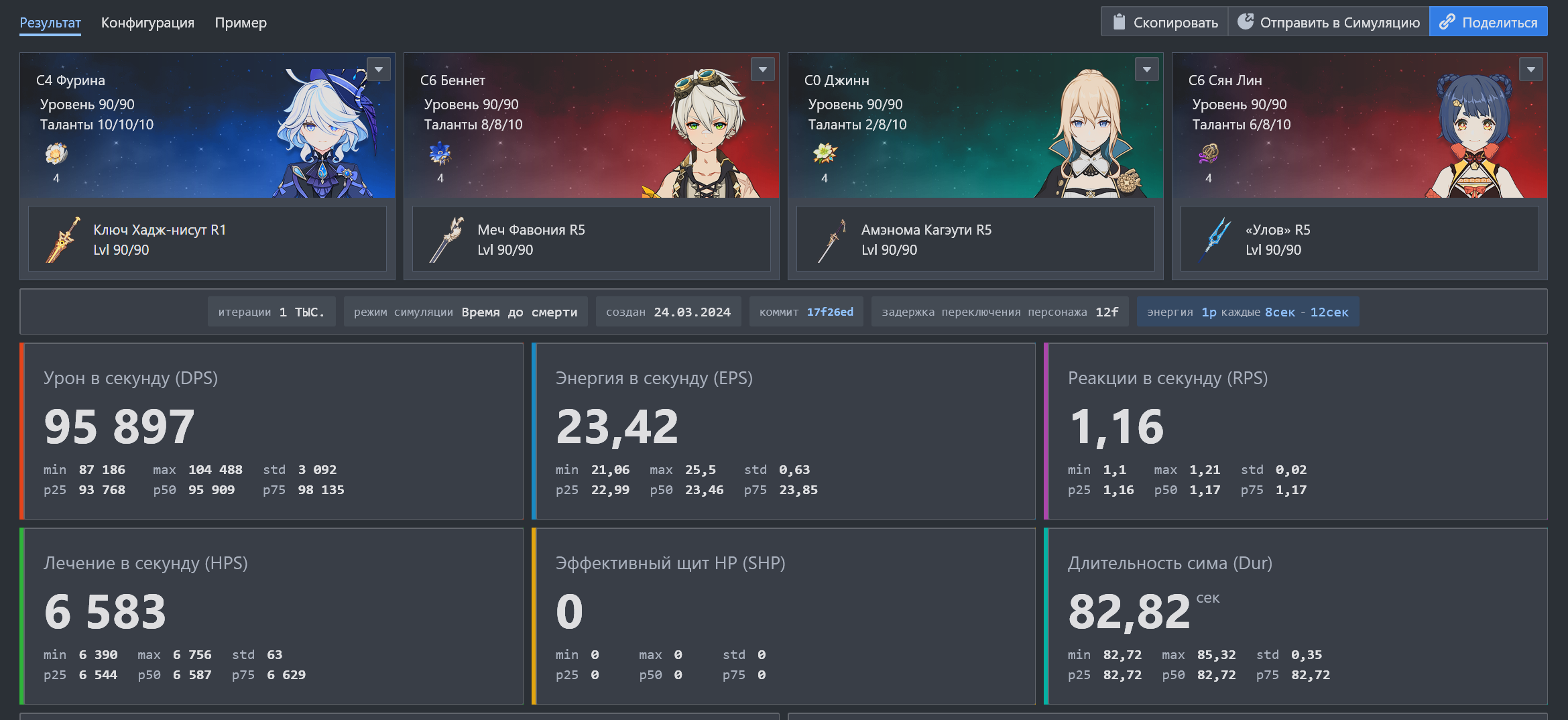Expand the Фурина card dropdown arrow

379,69
